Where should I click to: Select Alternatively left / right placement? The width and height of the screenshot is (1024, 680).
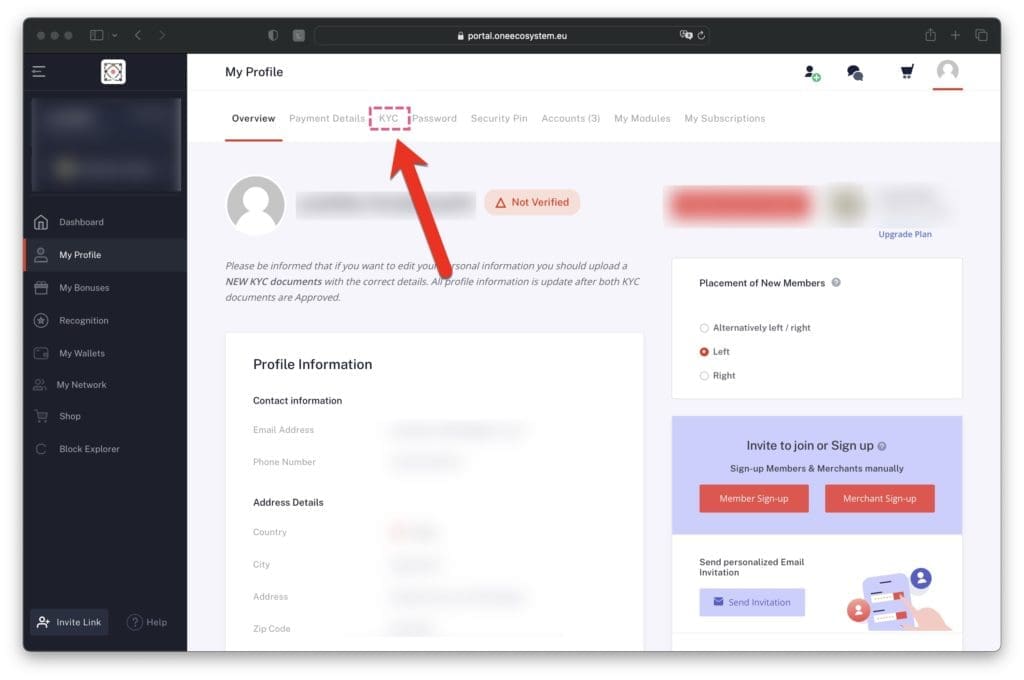704,328
